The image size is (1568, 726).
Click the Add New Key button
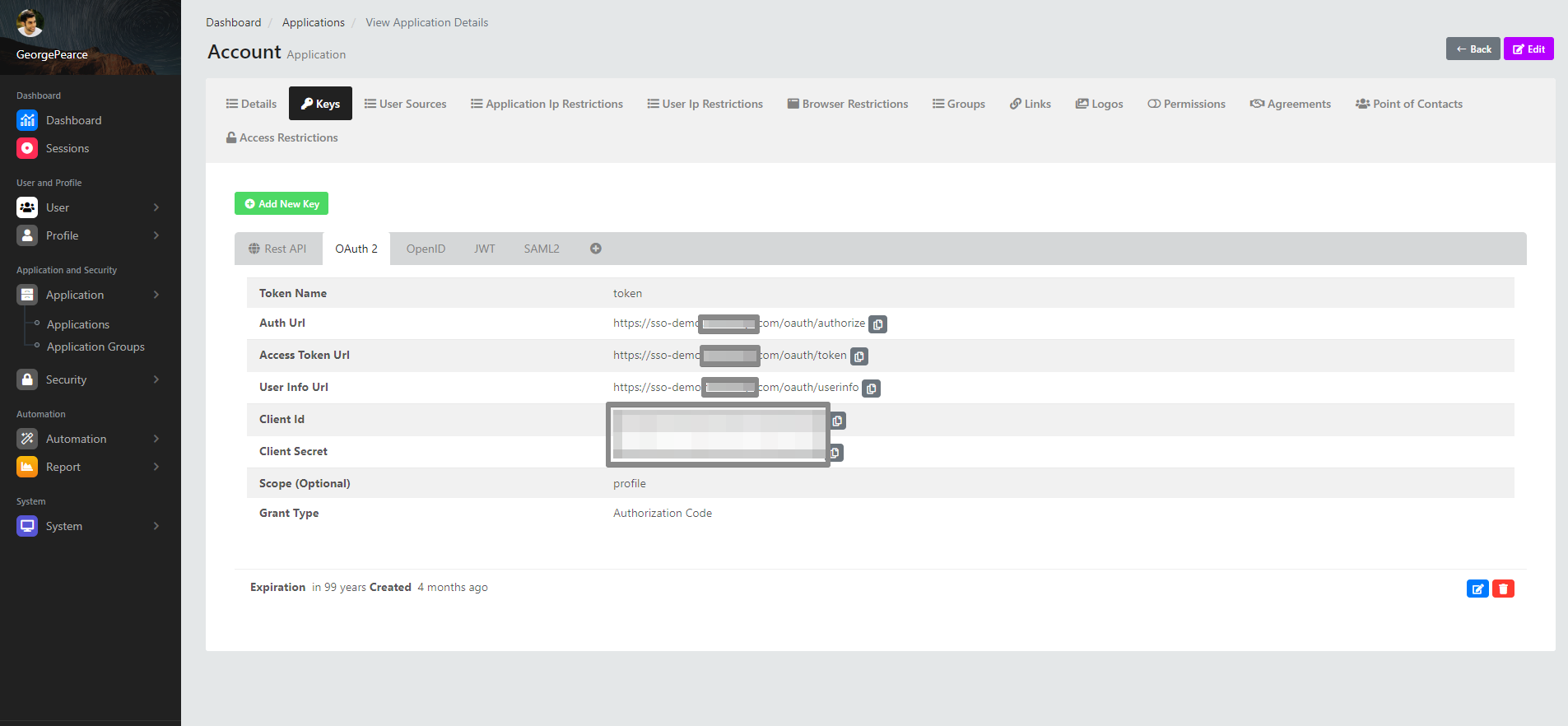point(281,203)
